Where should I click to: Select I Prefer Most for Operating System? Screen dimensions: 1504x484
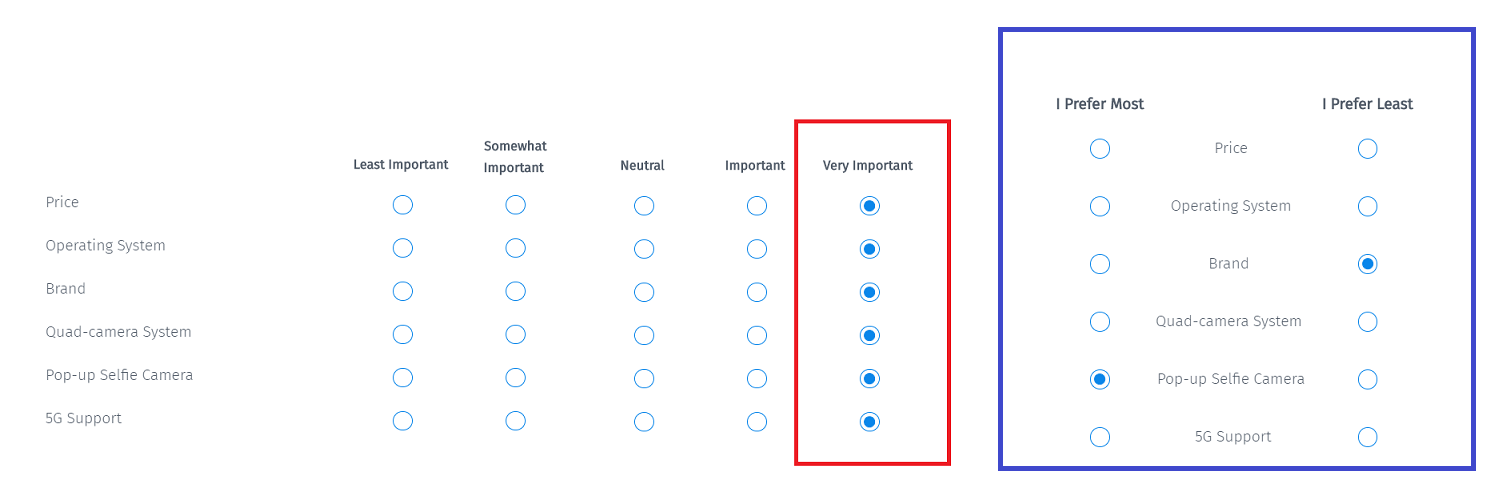[x=1100, y=207]
